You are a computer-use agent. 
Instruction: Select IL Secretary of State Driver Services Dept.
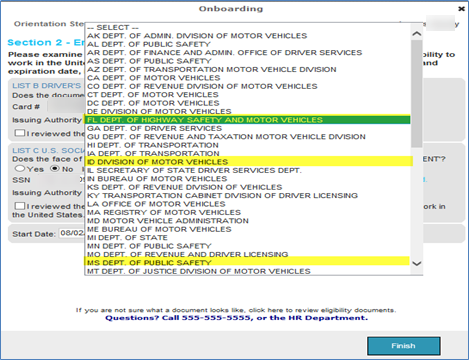(x=248, y=170)
